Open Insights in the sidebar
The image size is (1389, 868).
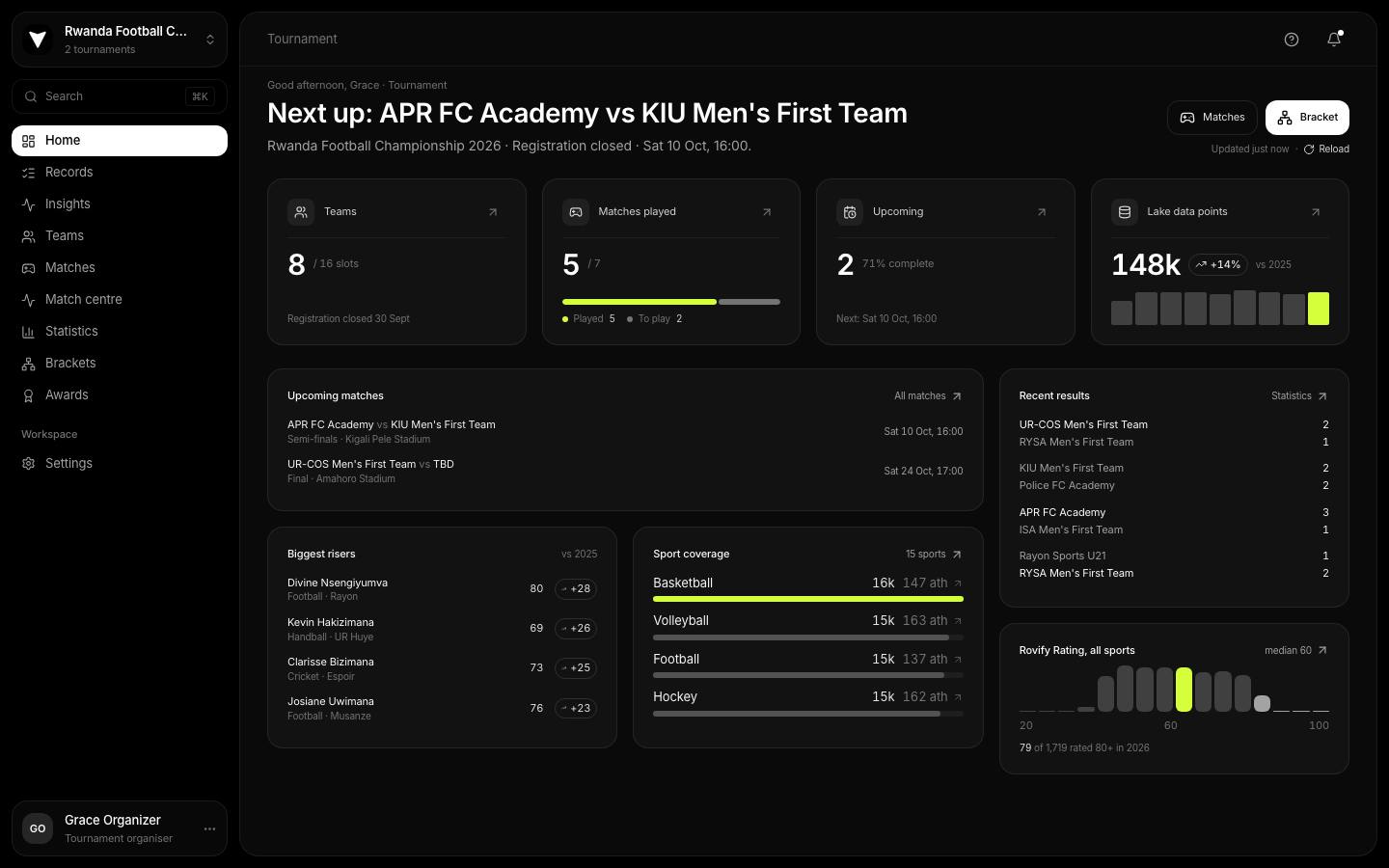coord(120,204)
